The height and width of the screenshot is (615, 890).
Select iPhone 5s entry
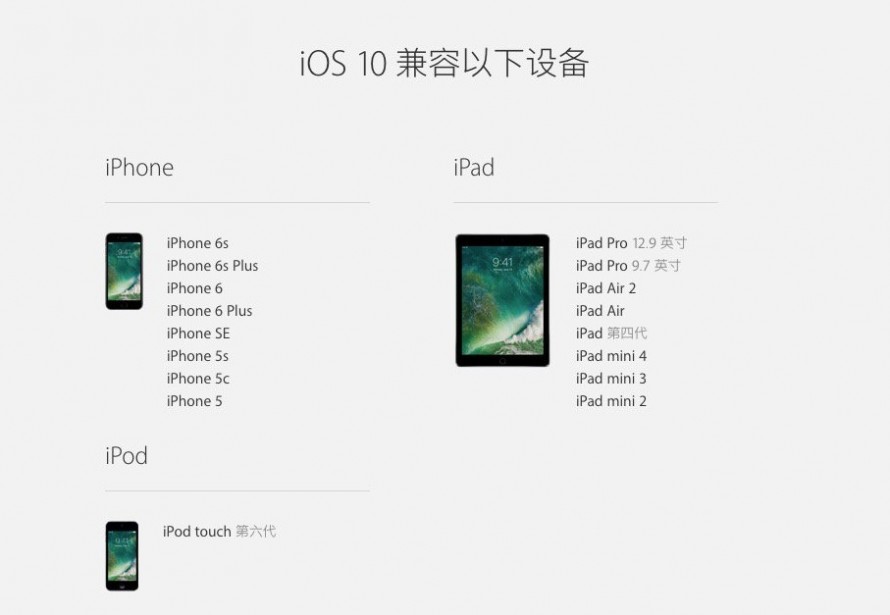198,356
